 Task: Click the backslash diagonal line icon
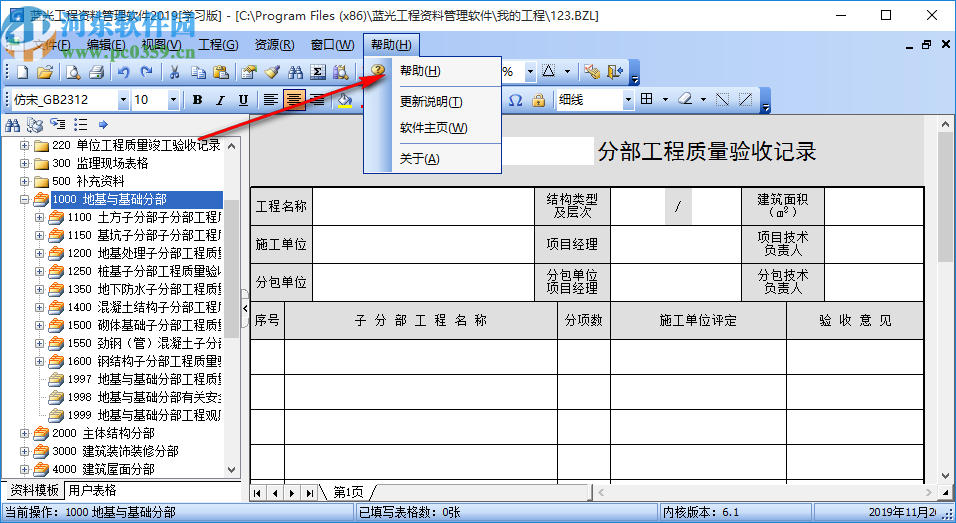[722, 99]
